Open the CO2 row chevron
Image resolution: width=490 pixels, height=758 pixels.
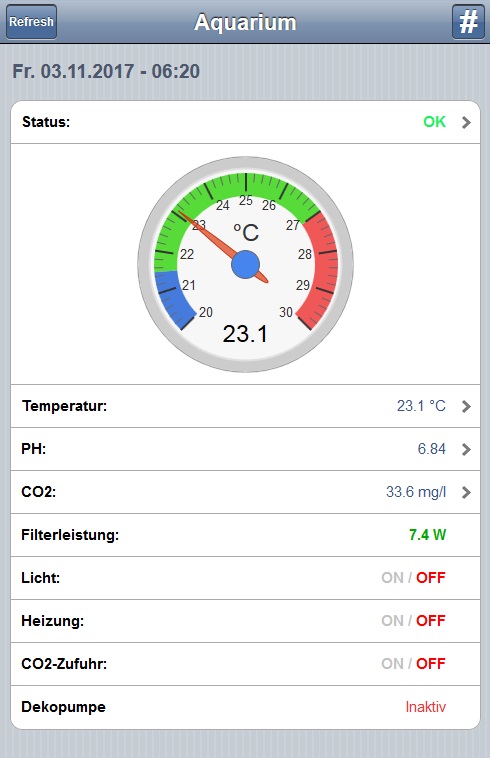click(x=466, y=492)
